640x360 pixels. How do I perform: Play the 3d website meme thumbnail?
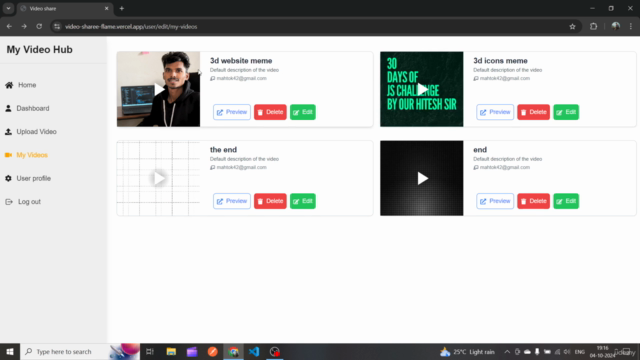(158, 89)
